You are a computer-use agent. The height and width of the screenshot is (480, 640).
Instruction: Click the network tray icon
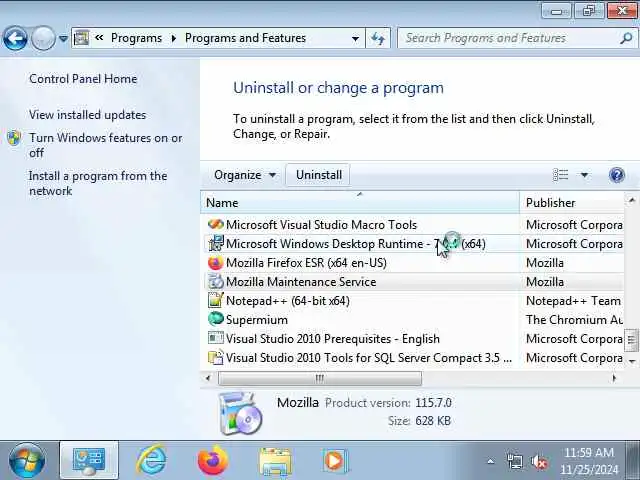(515, 462)
